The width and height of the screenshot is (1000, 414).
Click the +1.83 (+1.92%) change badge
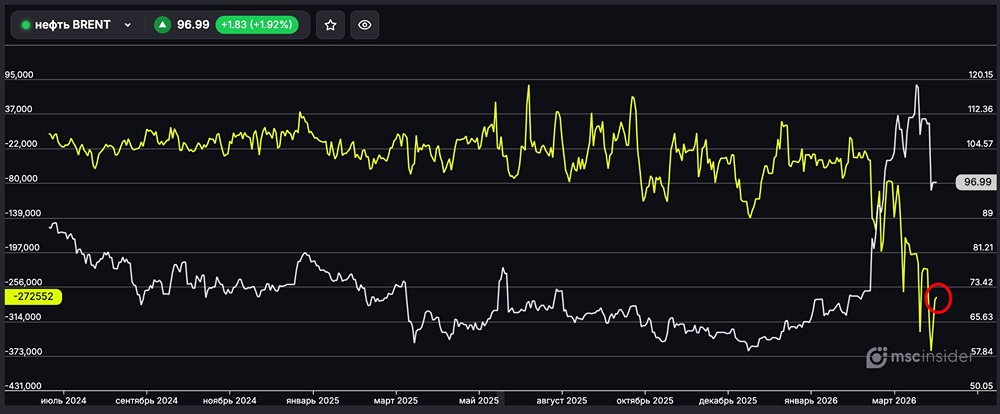(258, 25)
